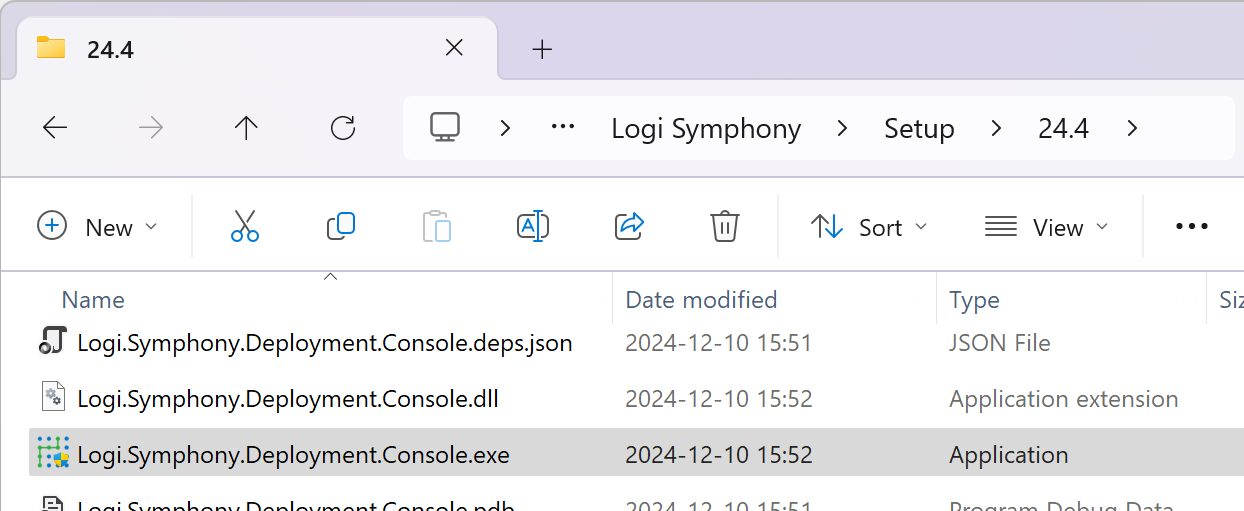
Task: Open the New item dropdown
Action: 98,227
